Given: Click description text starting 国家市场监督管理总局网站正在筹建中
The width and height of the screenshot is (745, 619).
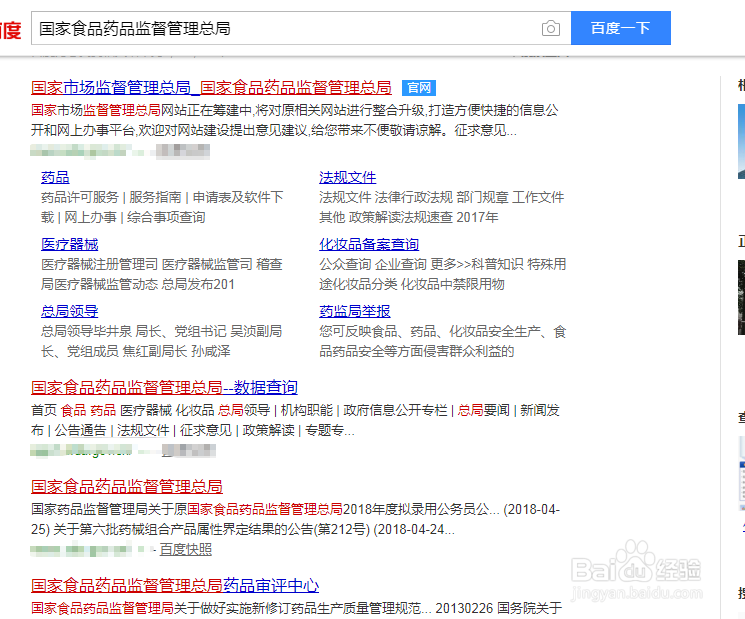Looking at the screenshot, I should click(295, 120).
